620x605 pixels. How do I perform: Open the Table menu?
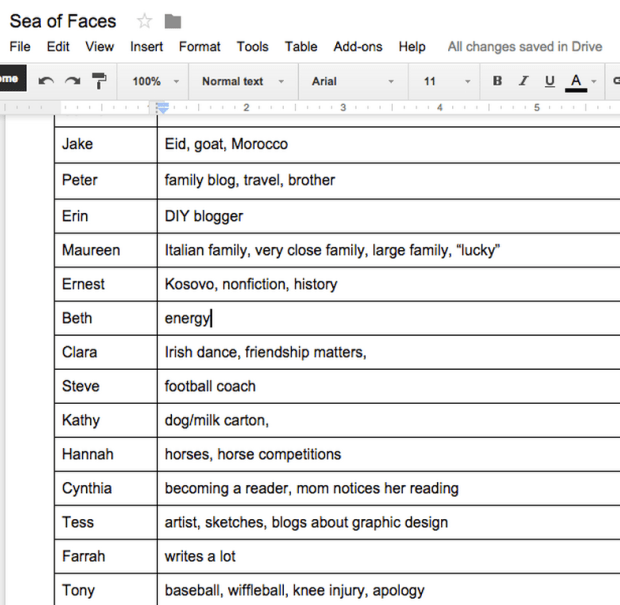301,47
